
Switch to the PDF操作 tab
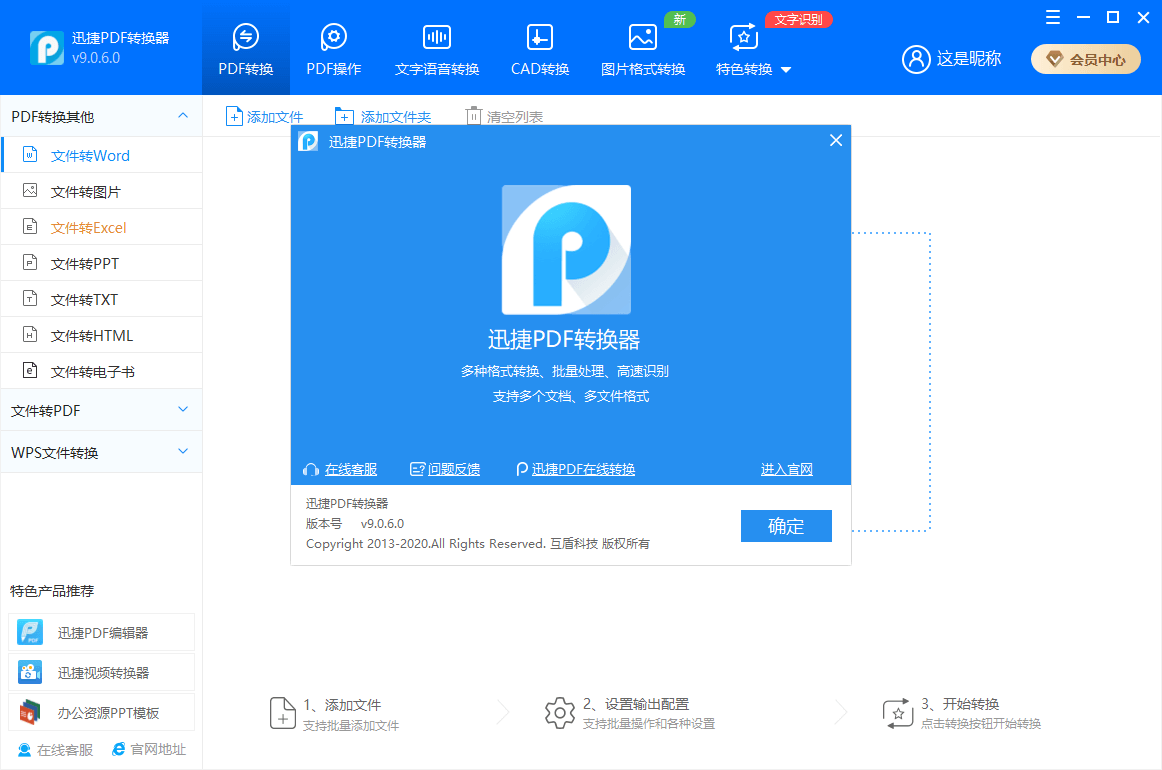[x=333, y=49]
